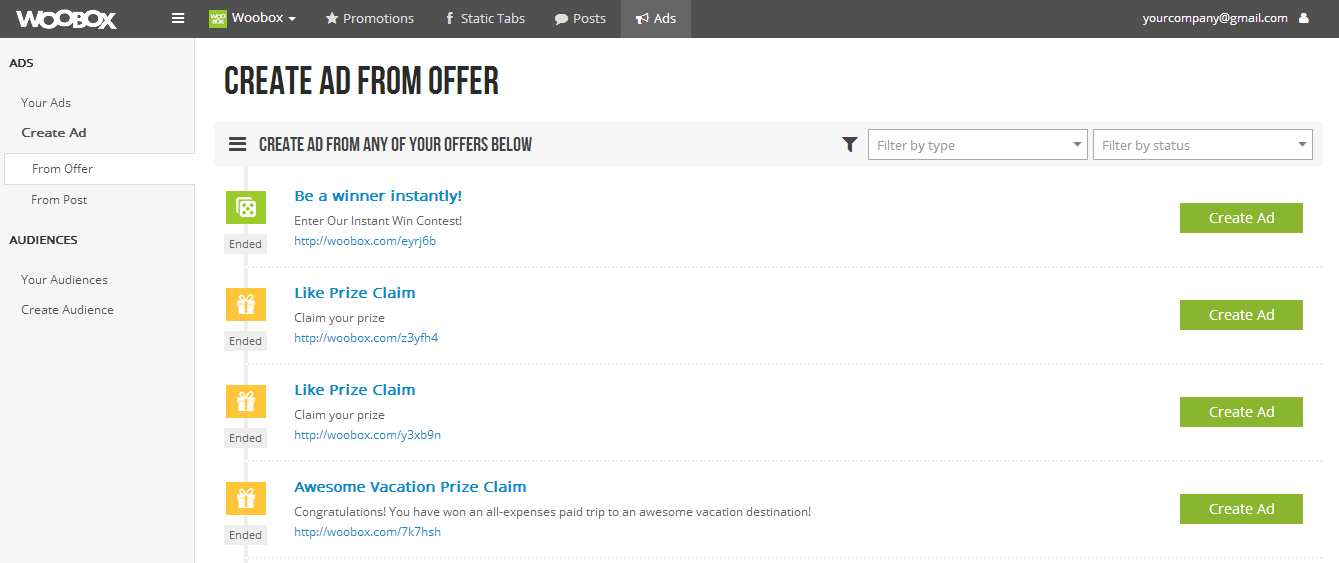1339x563 pixels.
Task: Open link http://woobox.com/7k7hsh
Action: tap(367, 532)
